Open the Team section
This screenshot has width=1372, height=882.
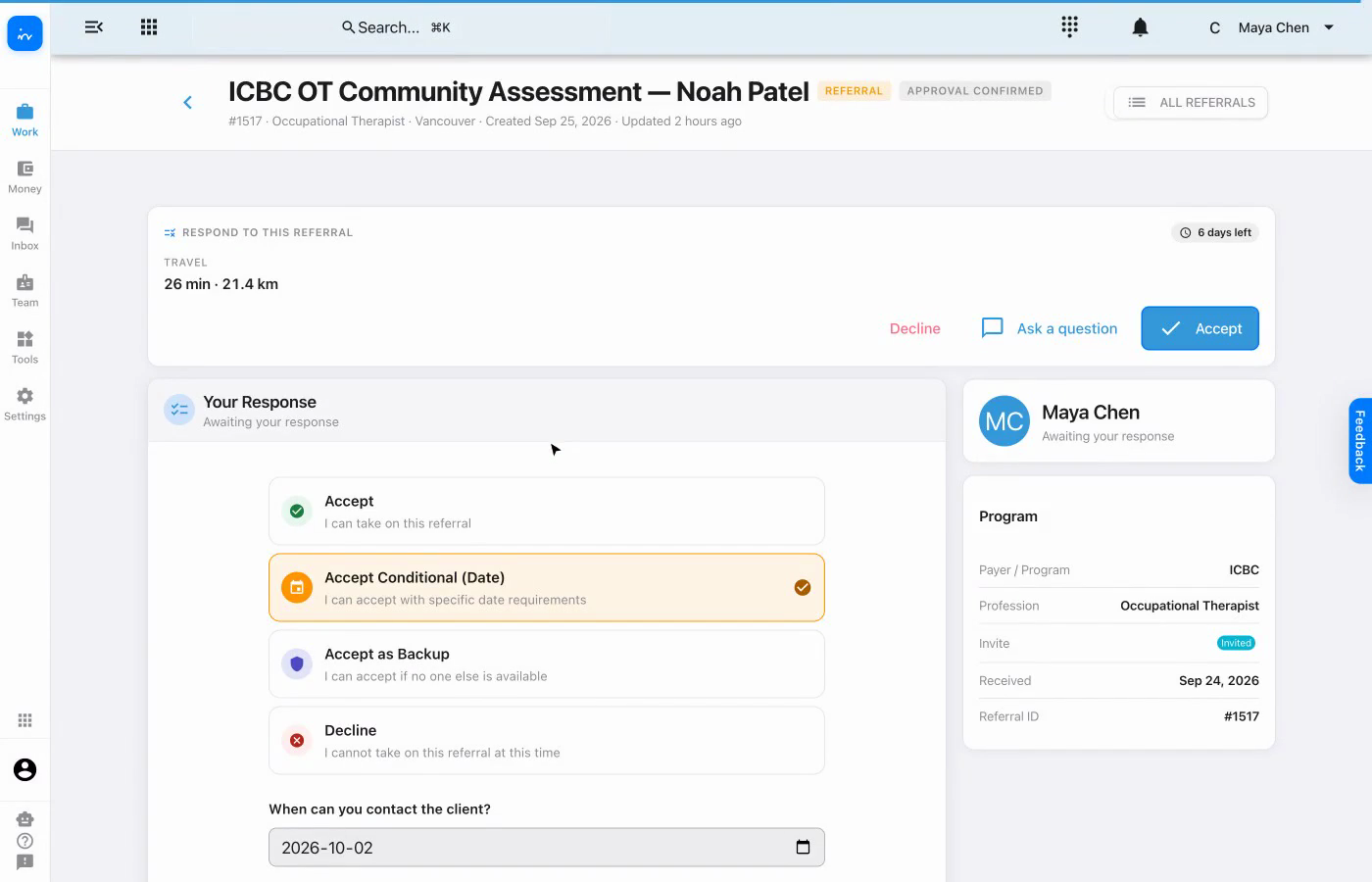click(24, 291)
